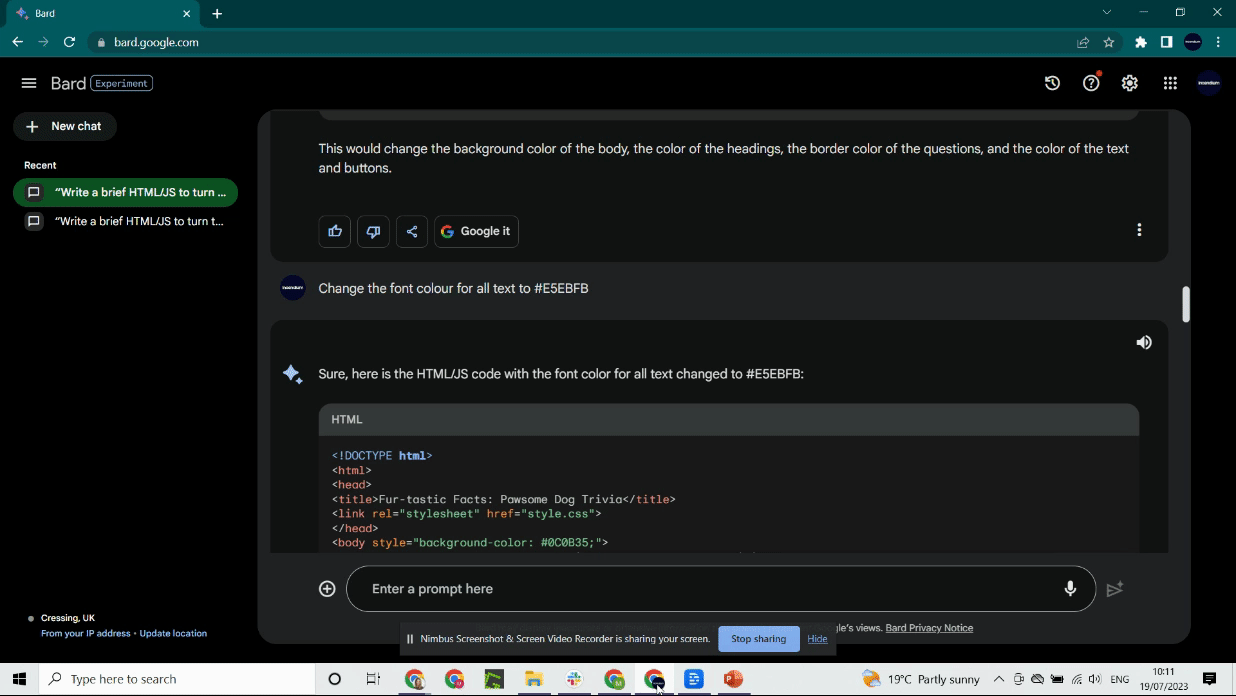Viewport: 1236px width, 696px height.
Task: Open the tab search chevron in title bar
Action: (x=1106, y=12)
